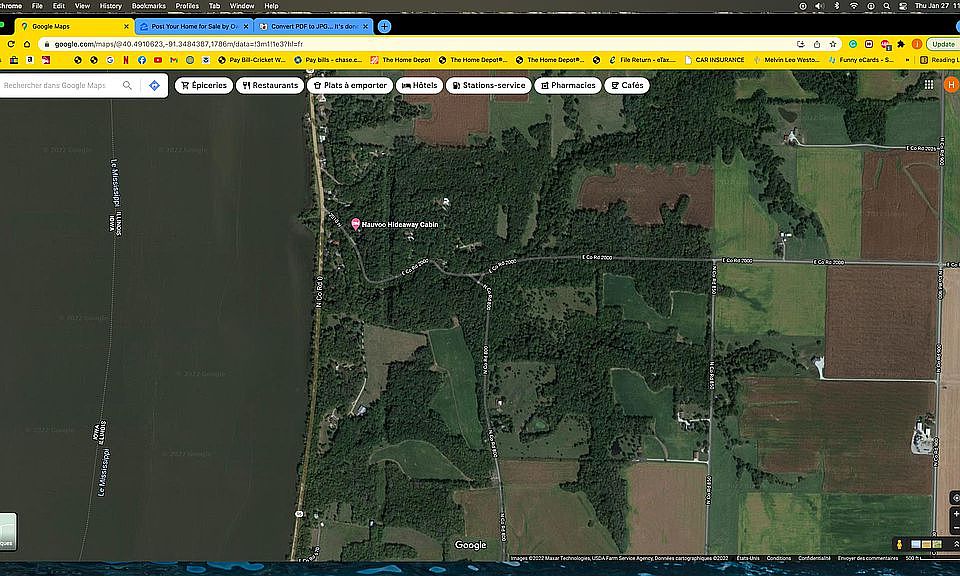The width and height of the screenshot is (960, 576).
Task: Click the Chrome address bar URL
Action: pos(178,44)
